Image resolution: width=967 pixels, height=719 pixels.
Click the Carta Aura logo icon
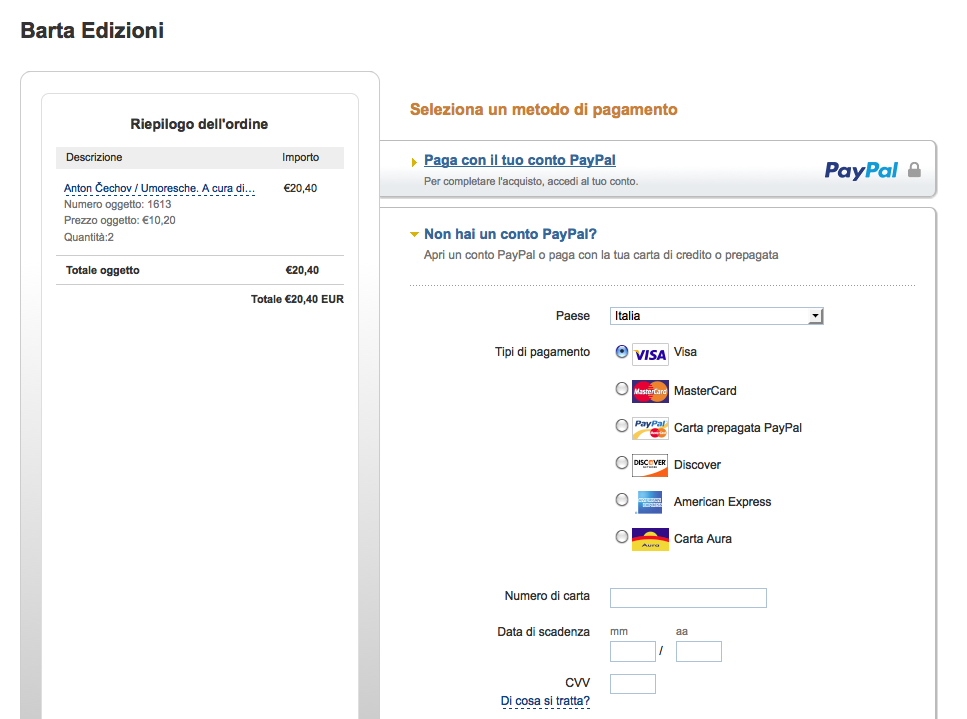pyautogui.click(x=650, y=540)
